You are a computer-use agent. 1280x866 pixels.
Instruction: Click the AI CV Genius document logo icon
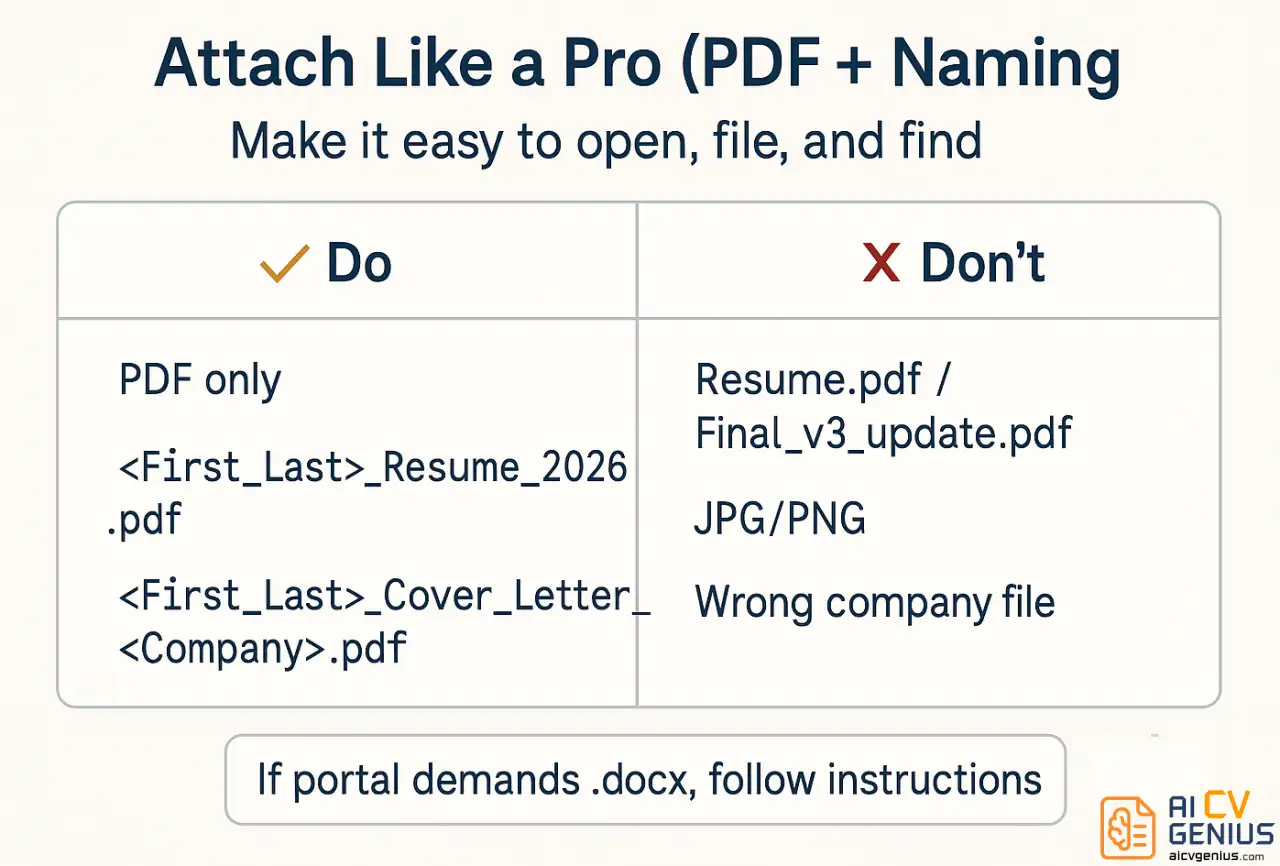(1128, 829)
